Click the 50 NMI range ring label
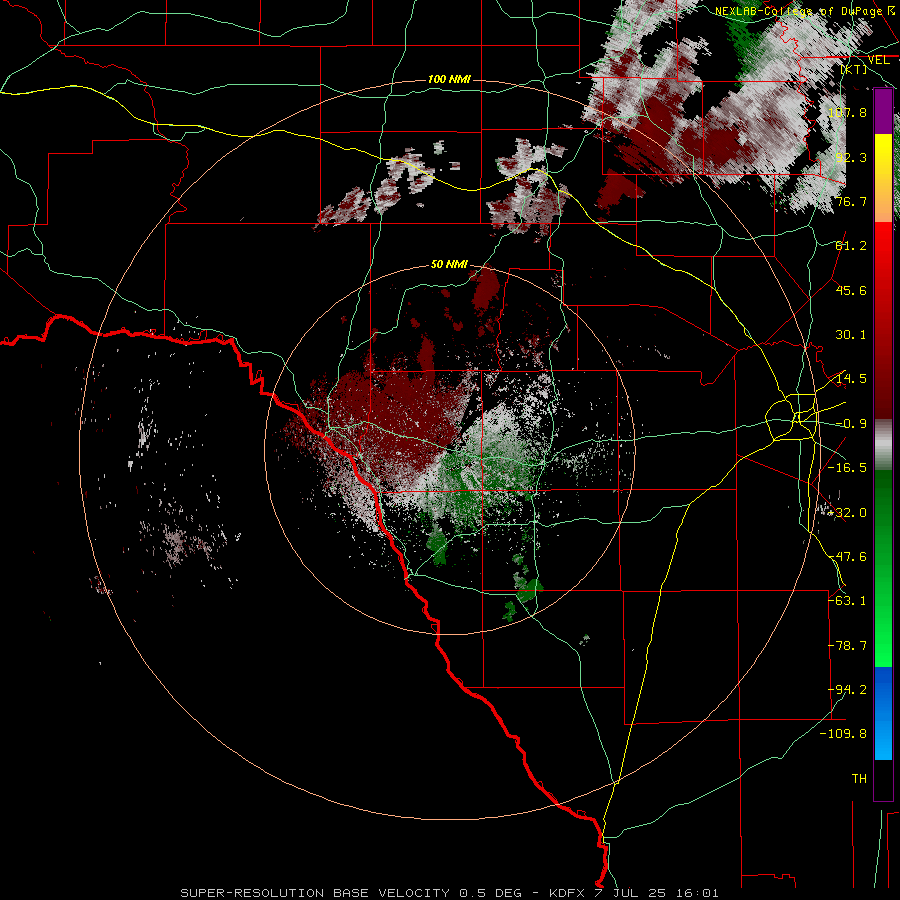This screenshot has width=900, height=900. [449, 264]
